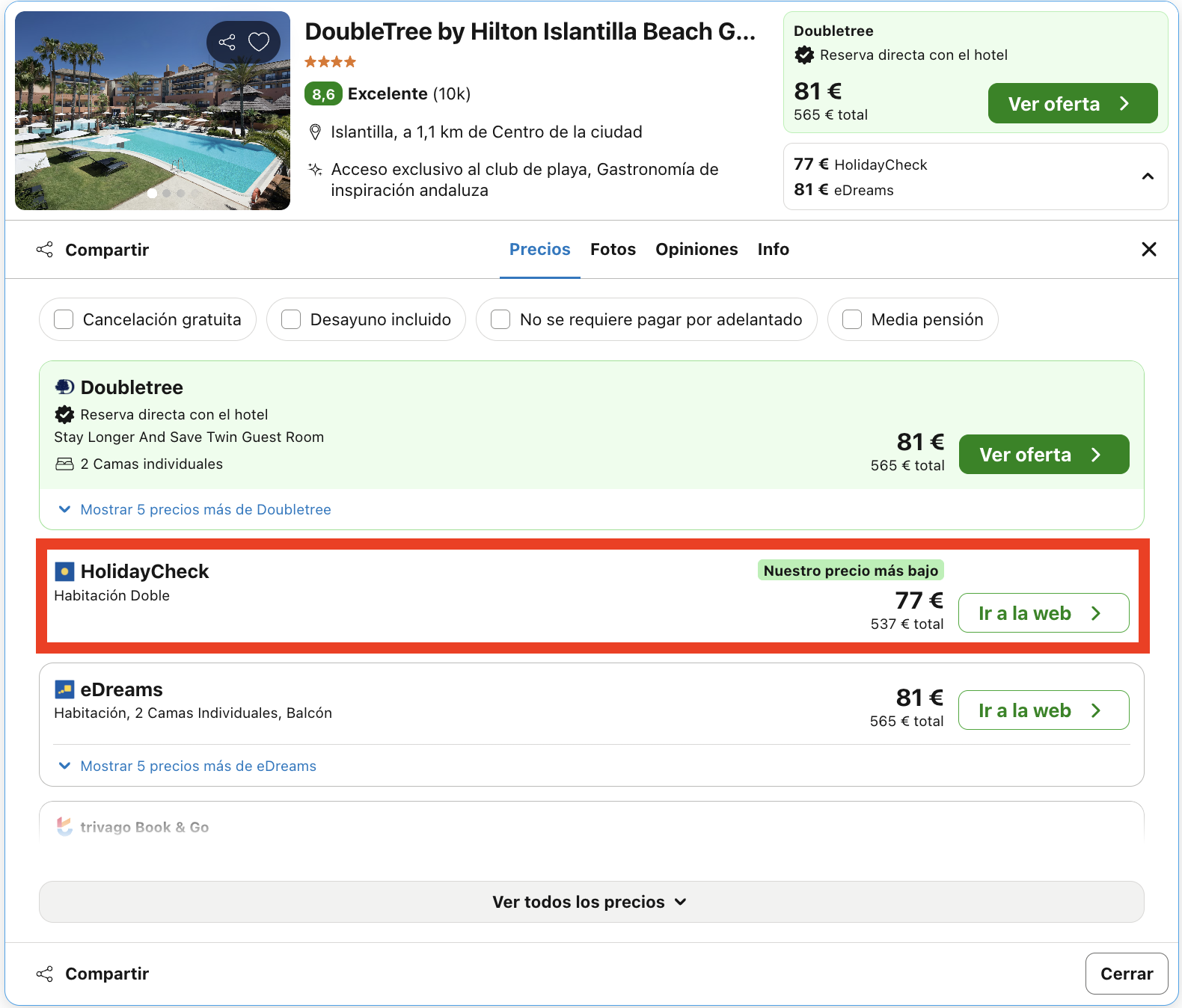The height and width of the screenshot is (1008, 1182).
Task: Click the trivago Book & Go logo
Action: point(65,826)
